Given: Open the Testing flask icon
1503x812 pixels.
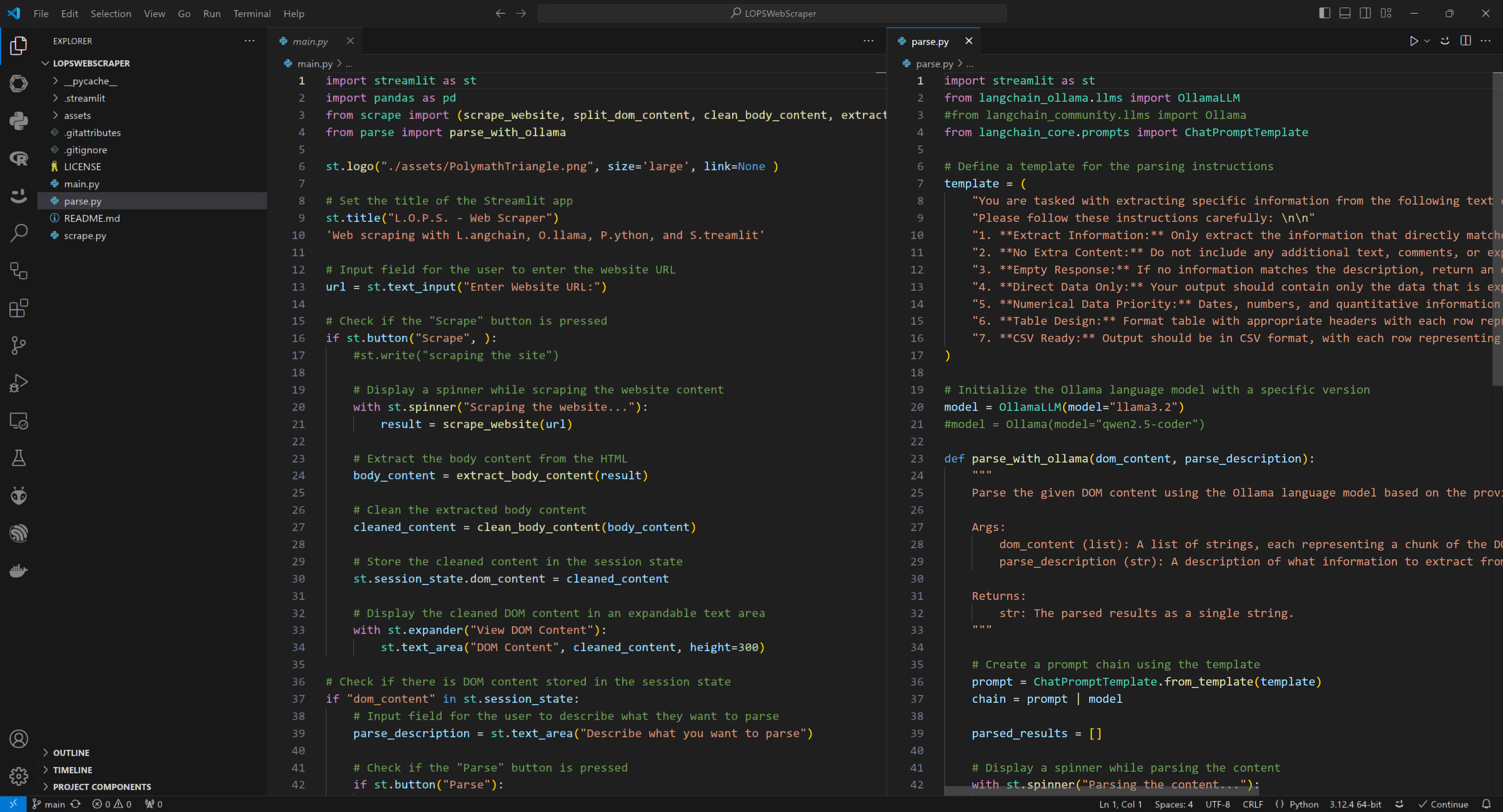Looking at the screenshot, I should pos(19,458).
